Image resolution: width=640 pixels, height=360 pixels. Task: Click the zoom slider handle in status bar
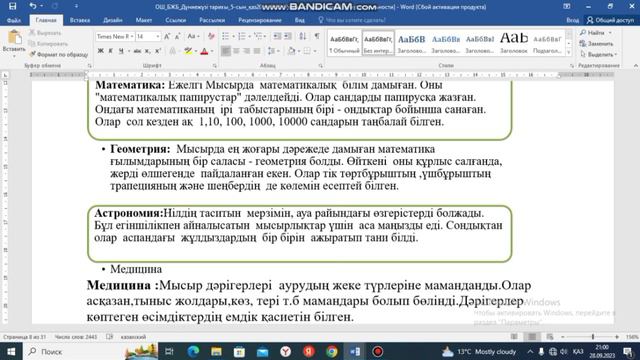pos(593,337)
